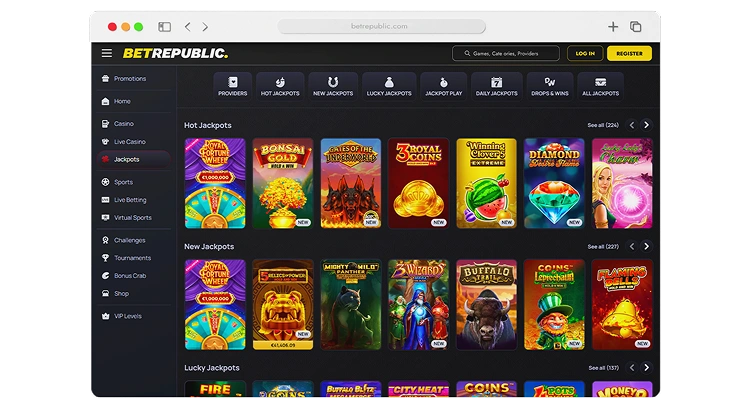Open a new browser tab with plus
Viewport: 748px width, 416px height.
click(x=613, y=27)
